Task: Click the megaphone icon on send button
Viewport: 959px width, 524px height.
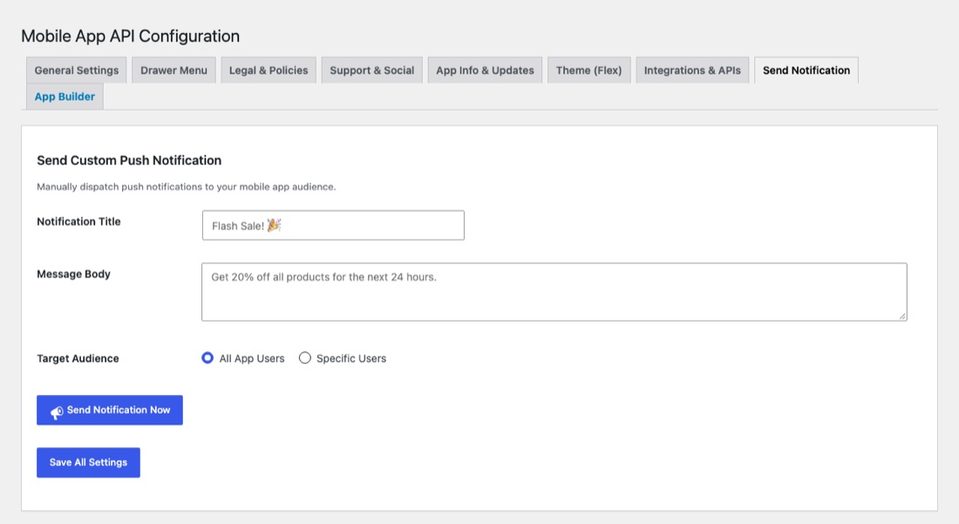Action: click(x=56, y=413)
